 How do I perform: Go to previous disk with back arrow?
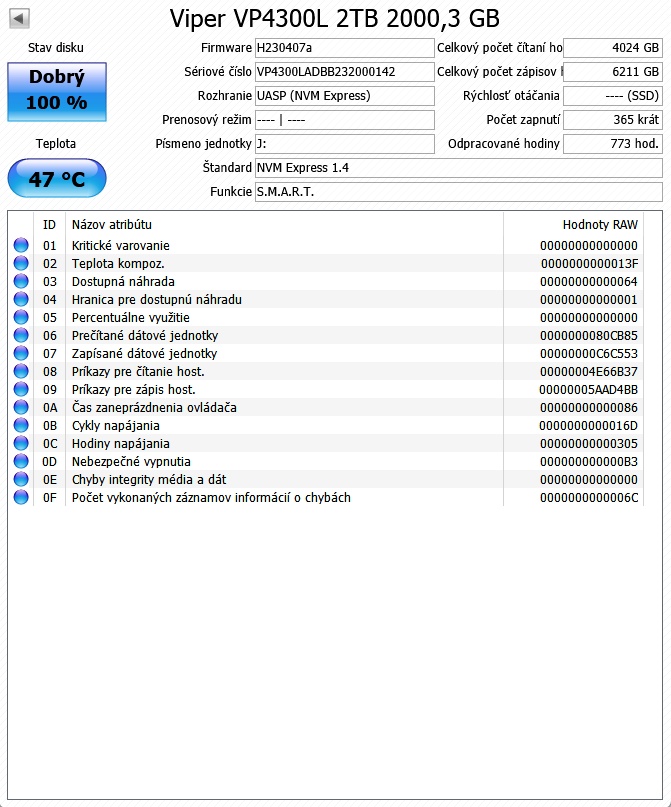20,19
